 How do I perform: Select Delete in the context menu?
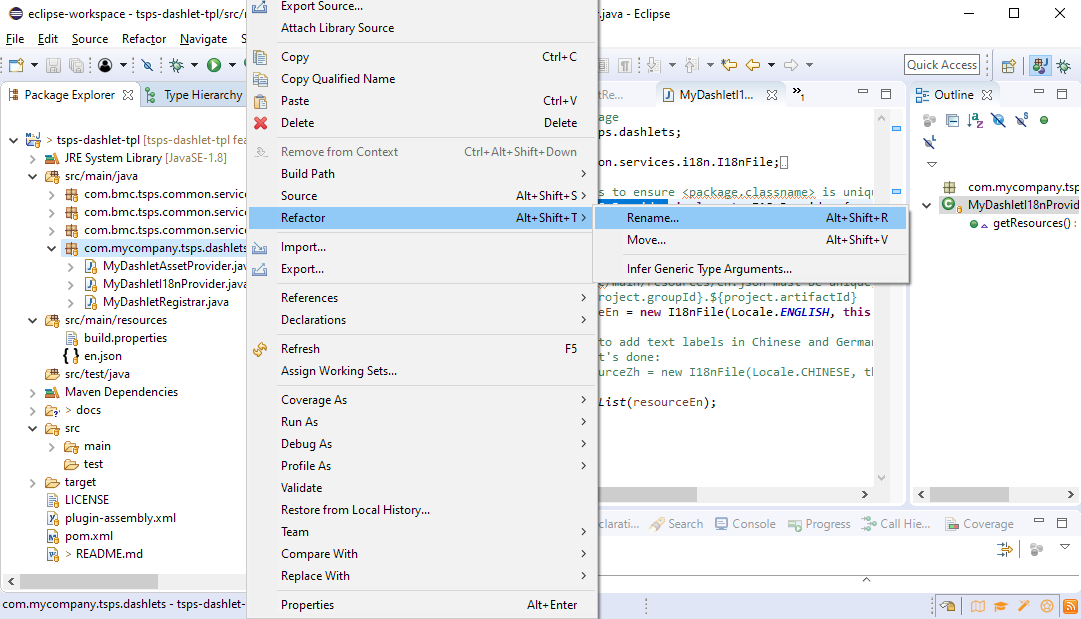click(x=422, y=123)
